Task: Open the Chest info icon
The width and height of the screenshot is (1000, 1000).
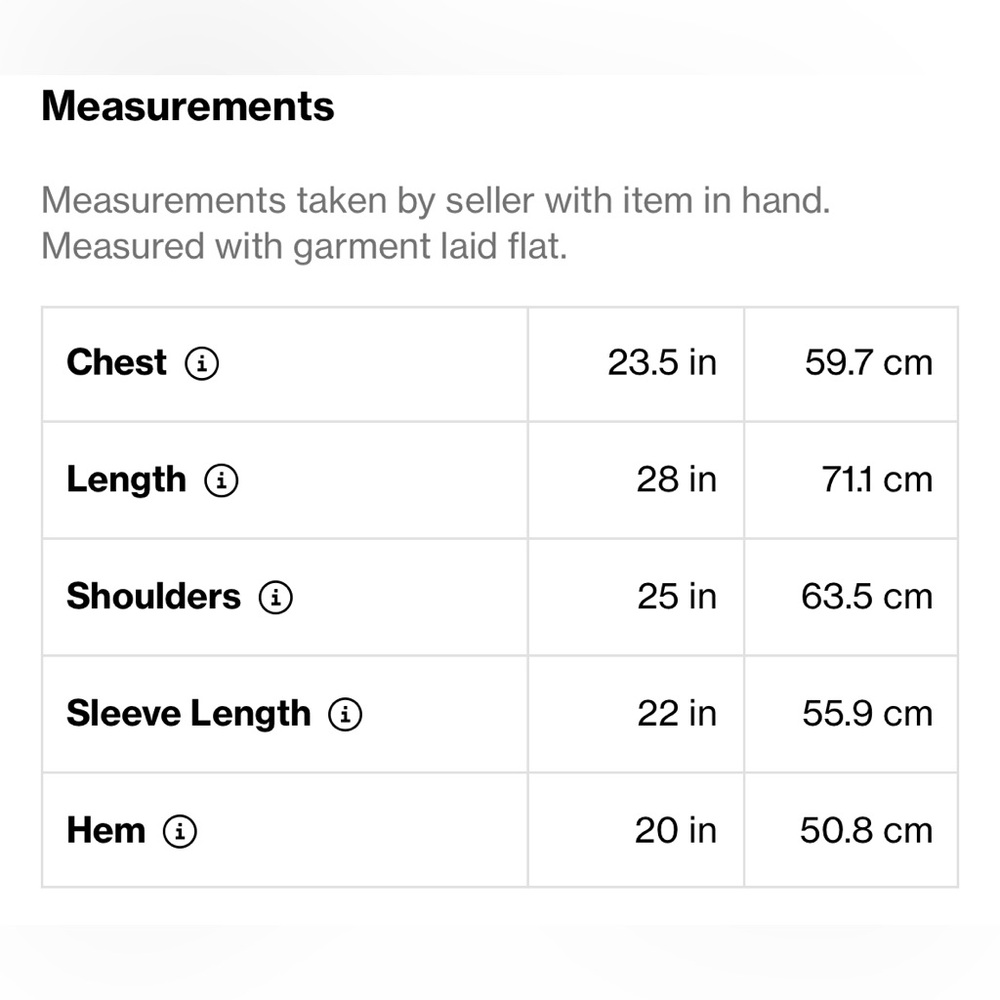Action: click(202, 364)
